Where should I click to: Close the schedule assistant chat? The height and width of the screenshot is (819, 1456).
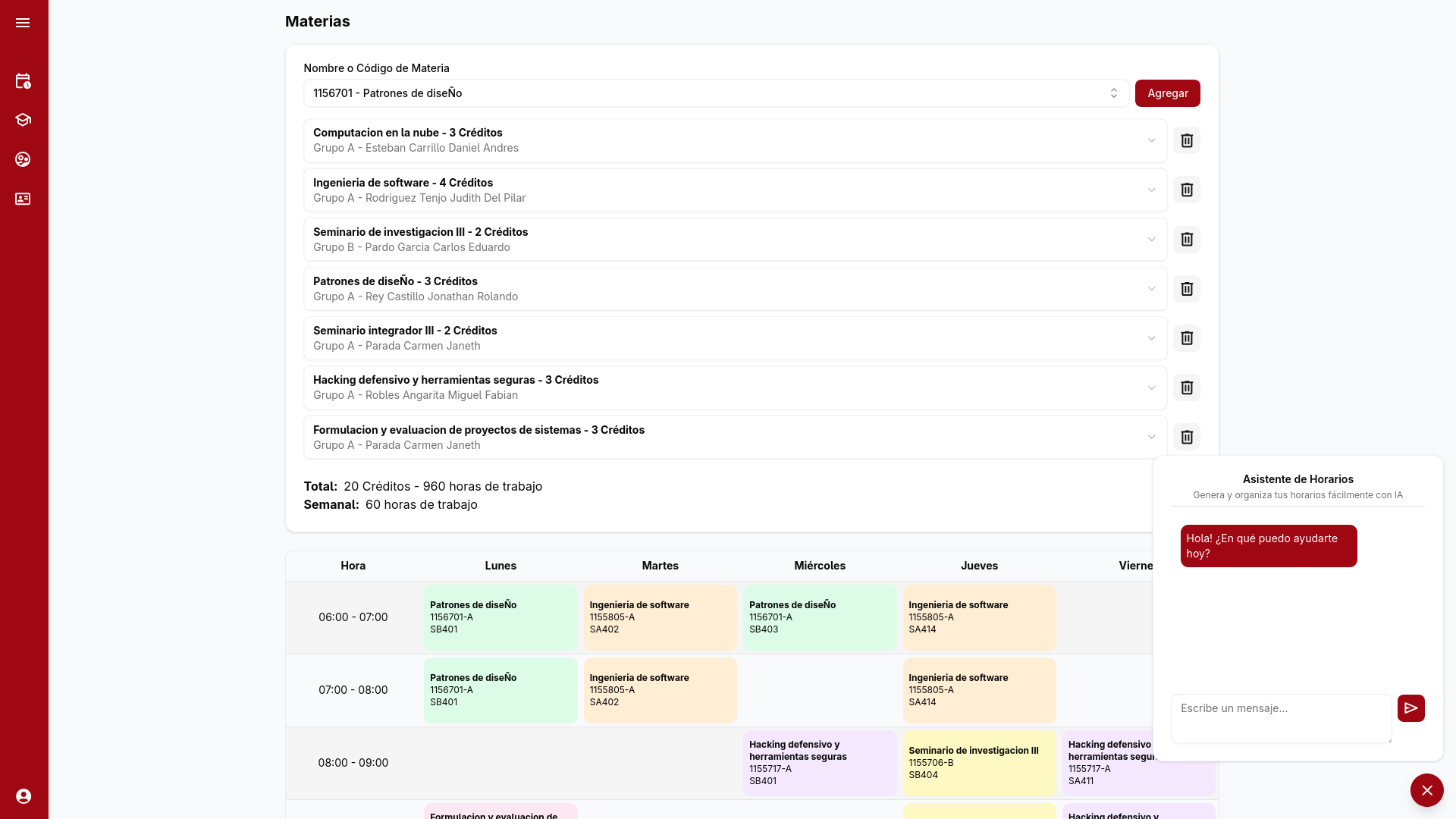tap(1426, 790)
